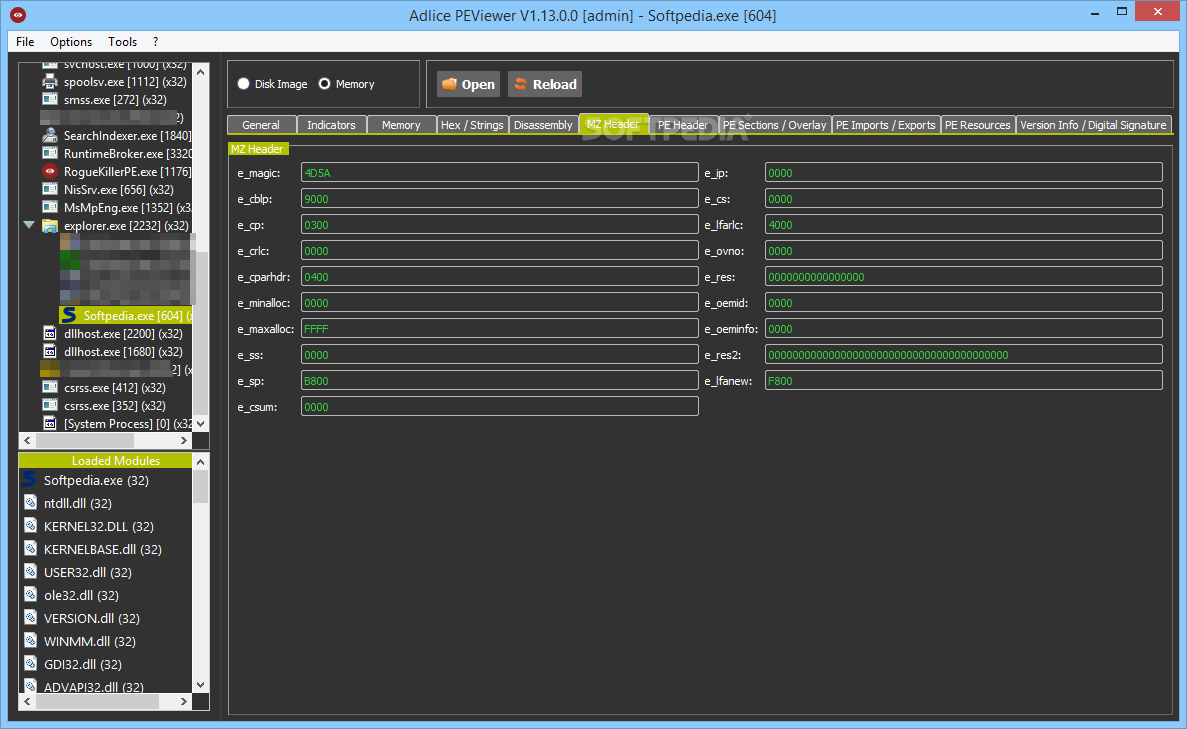Image resolution: width=1187 pixels, height=729 pixels.
Task: Open the File menu
Action: (x=25, y=42)
